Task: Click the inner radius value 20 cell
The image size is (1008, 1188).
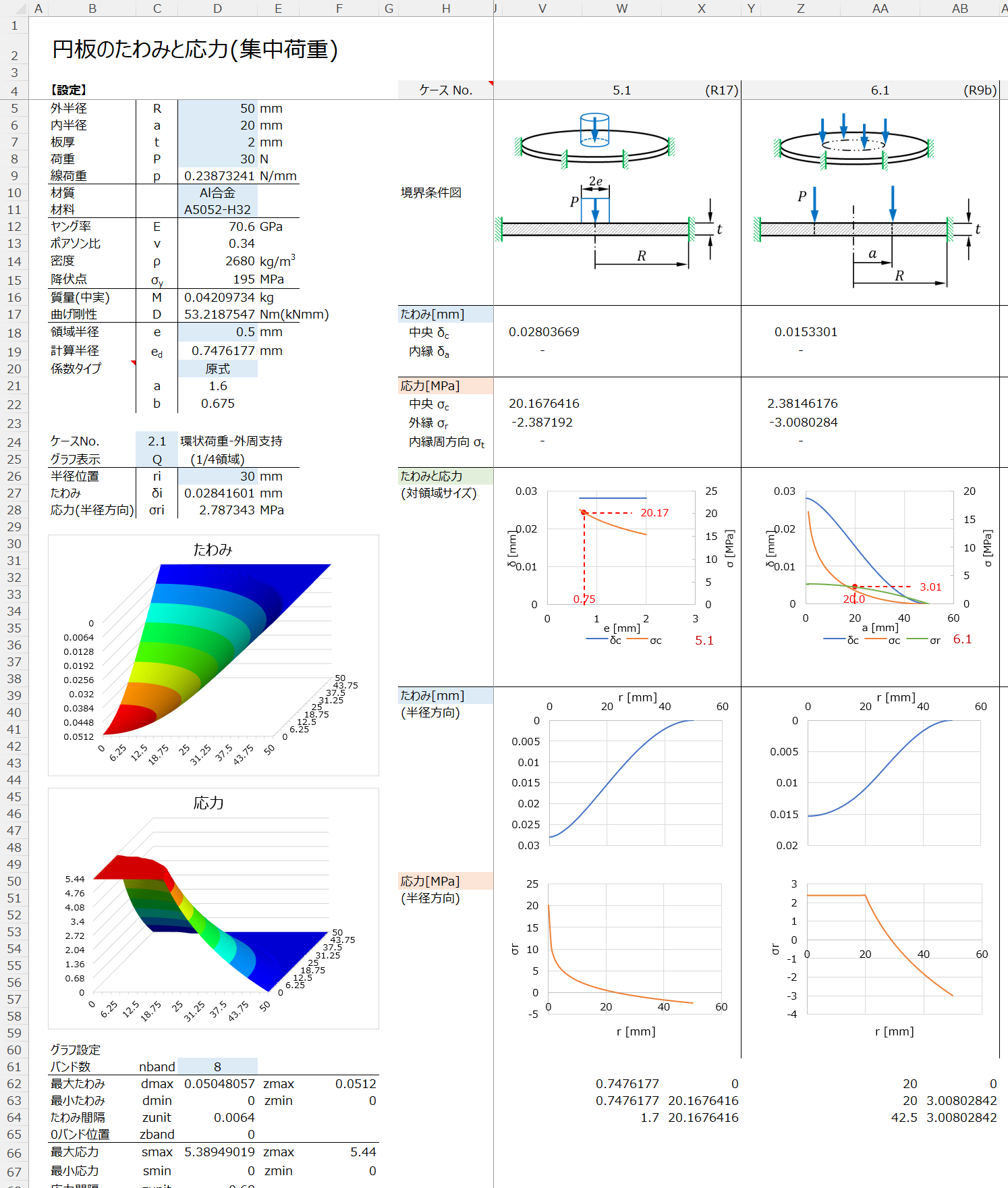Action: coord(217,126)
